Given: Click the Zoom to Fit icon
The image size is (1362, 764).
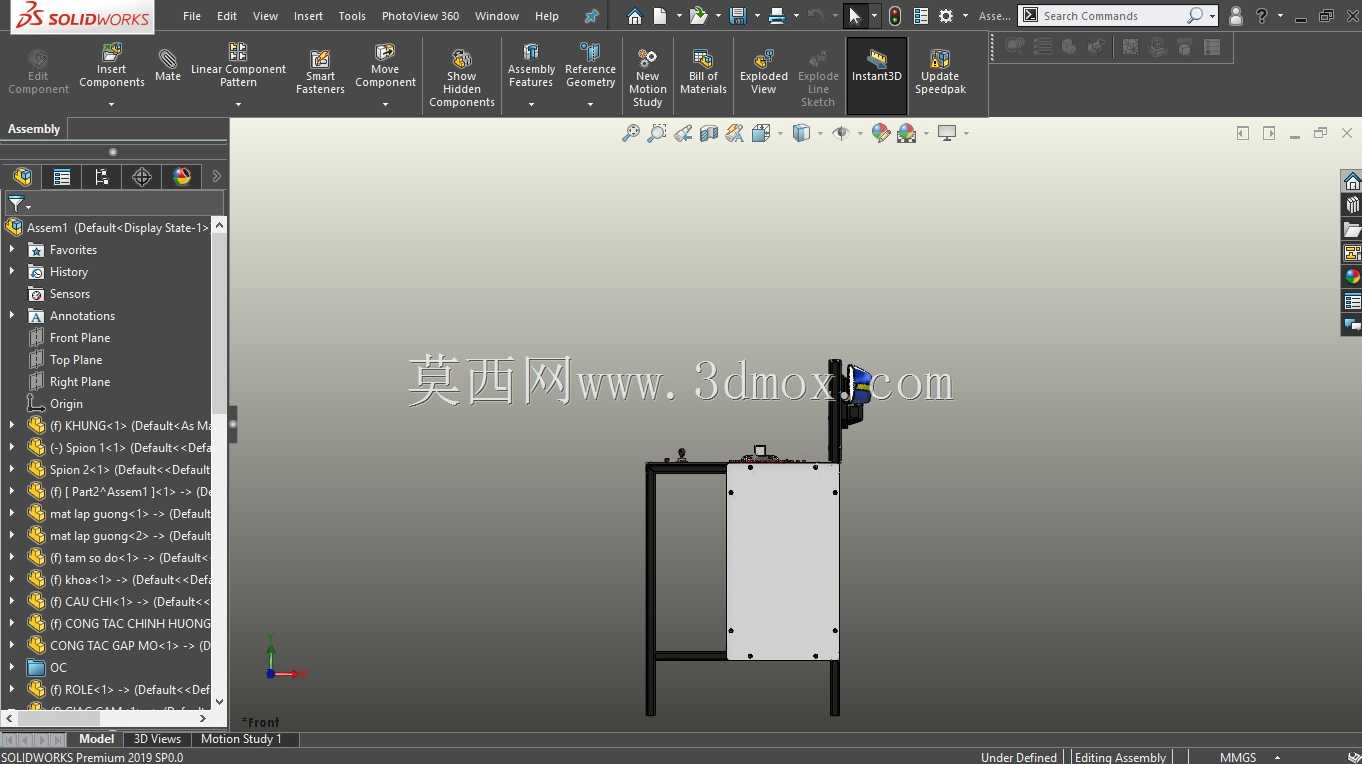Looking at the screenshot, I should (631, 133).
